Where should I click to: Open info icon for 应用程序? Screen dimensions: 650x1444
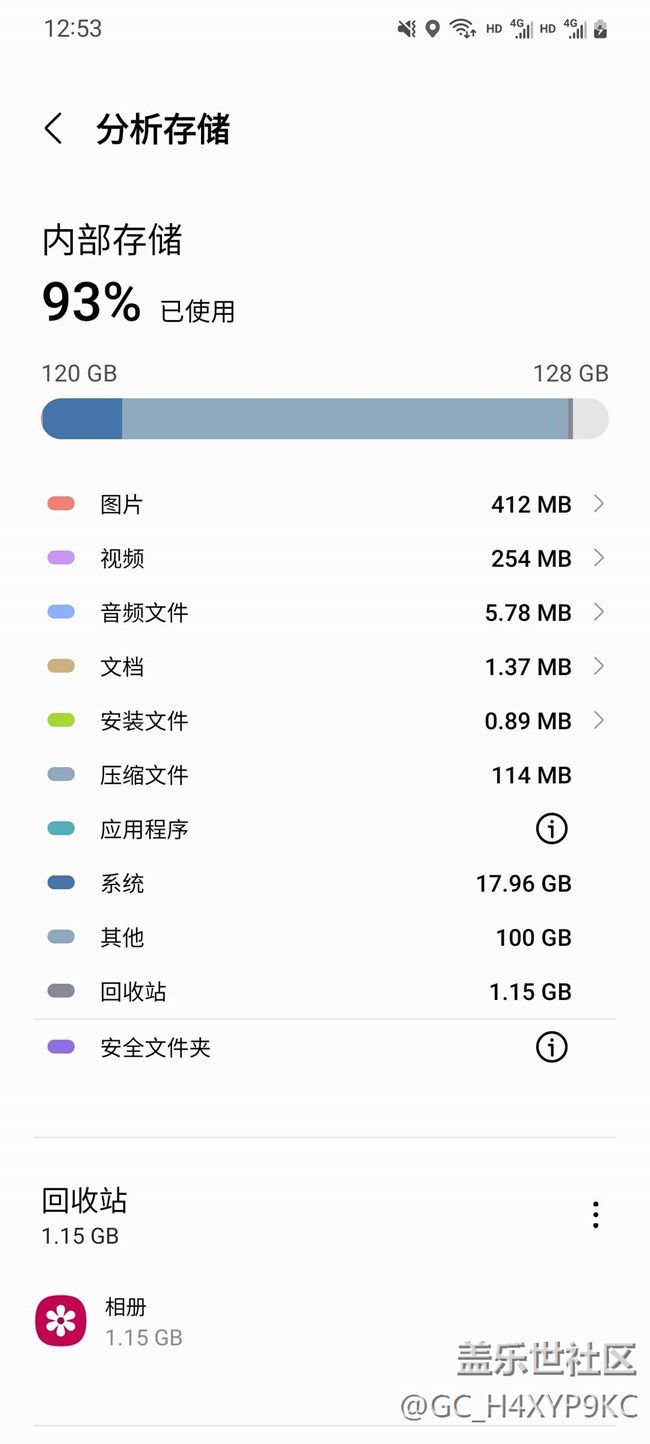(551, 829)
